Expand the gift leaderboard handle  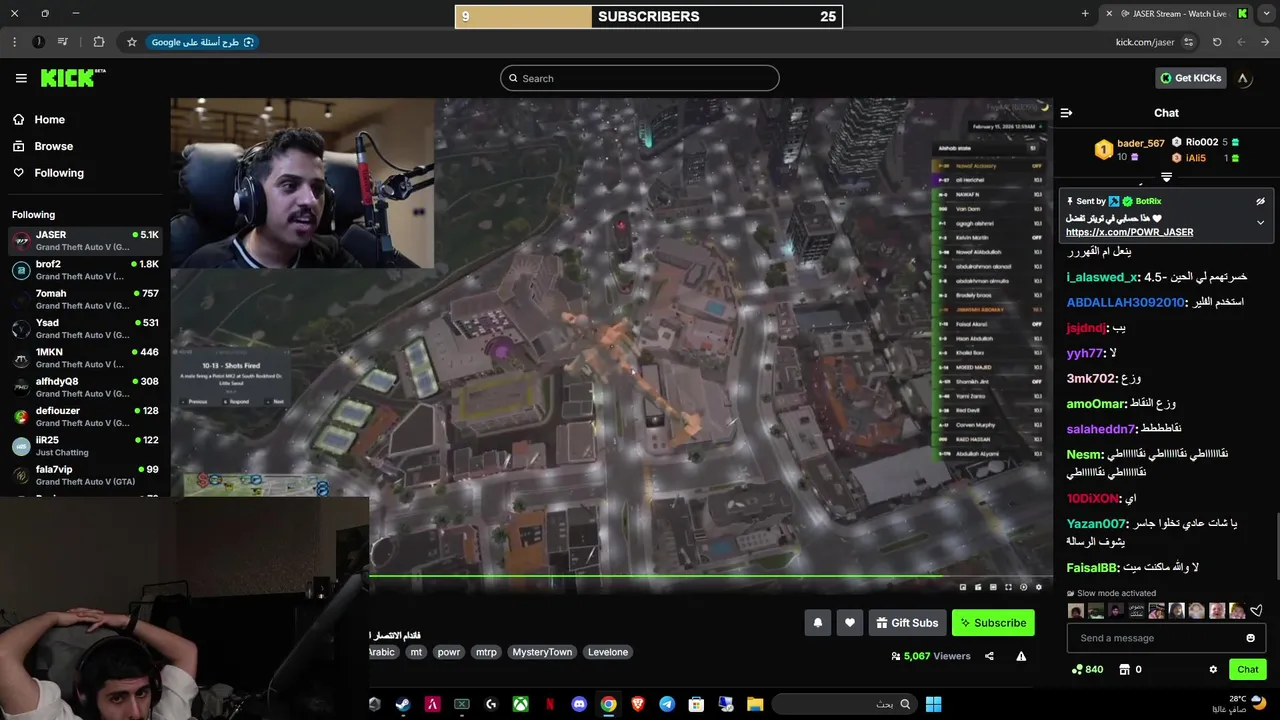pos(1166,177)
